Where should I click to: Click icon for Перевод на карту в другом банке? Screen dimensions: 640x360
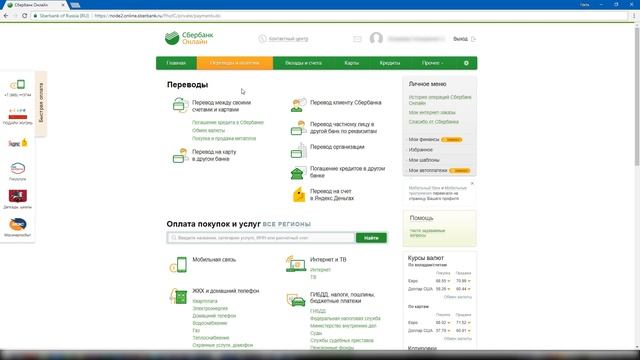pyautogui.click(x=180, y=156)
